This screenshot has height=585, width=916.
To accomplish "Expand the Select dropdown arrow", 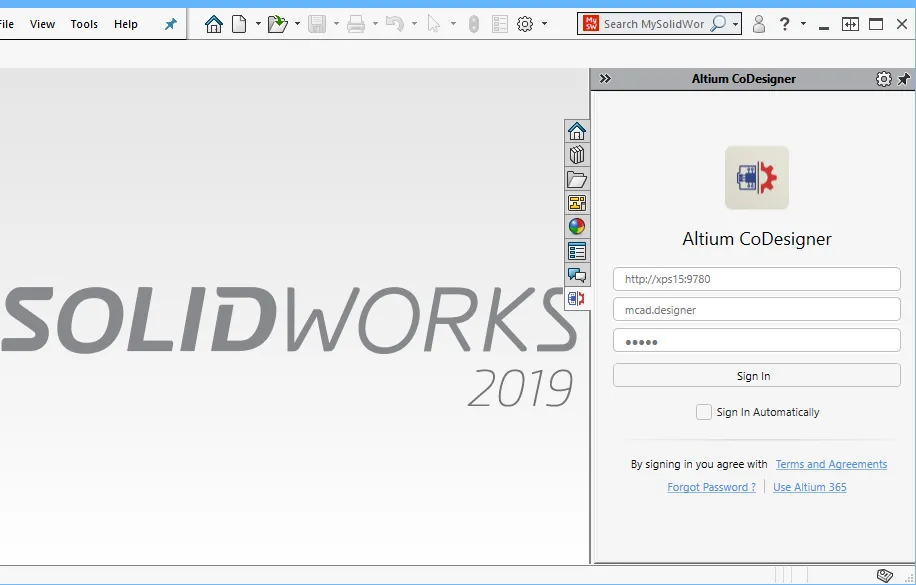I will (x=453, y=24).
